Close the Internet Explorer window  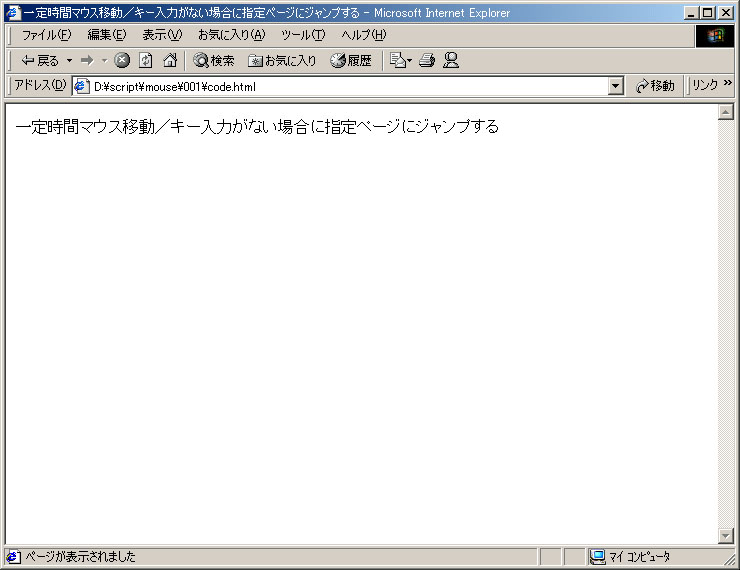point(726,13)
